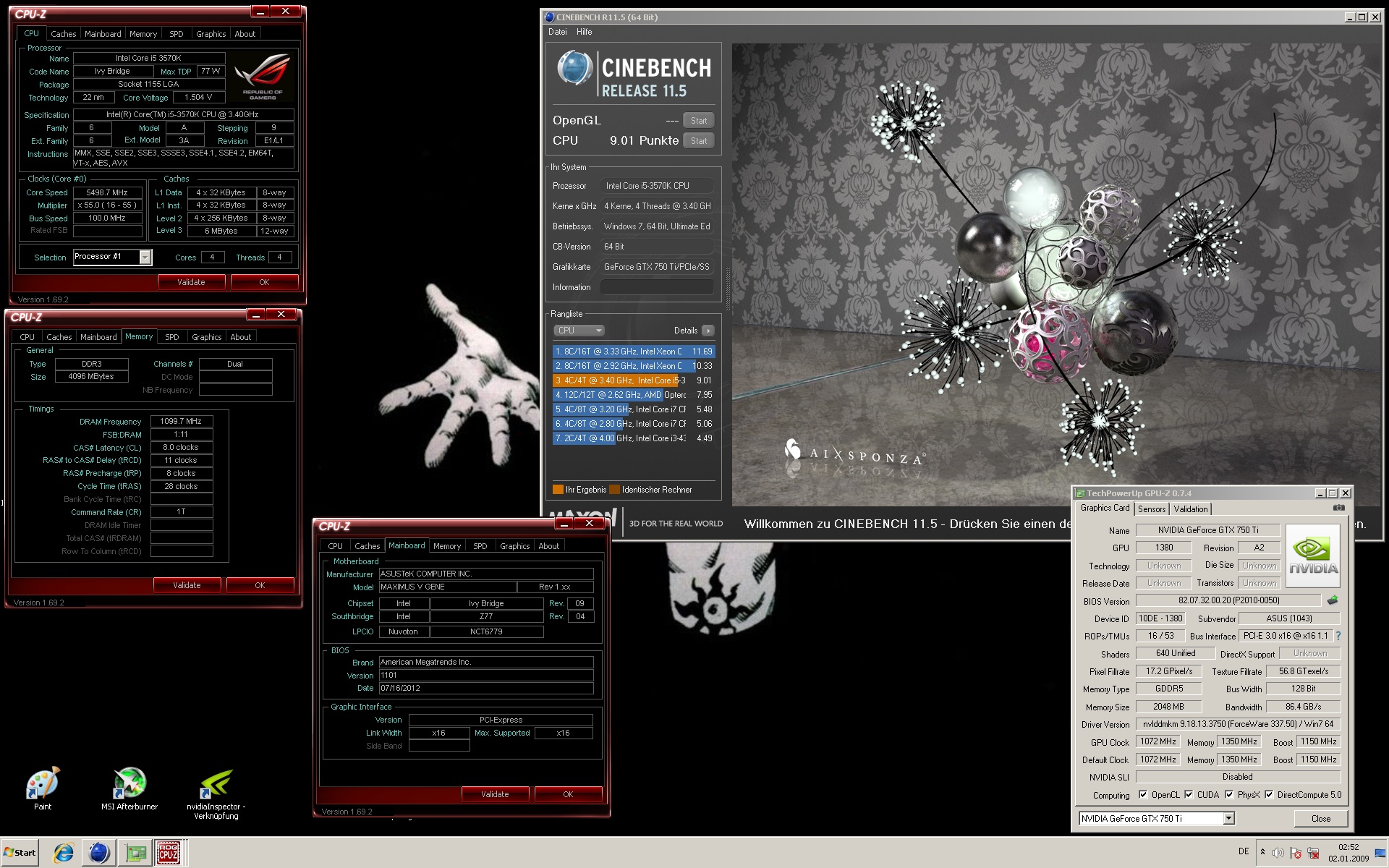Click the Details arrow button in Rangliste
The width and height of the screenshot is (1389, 868).
708,331
